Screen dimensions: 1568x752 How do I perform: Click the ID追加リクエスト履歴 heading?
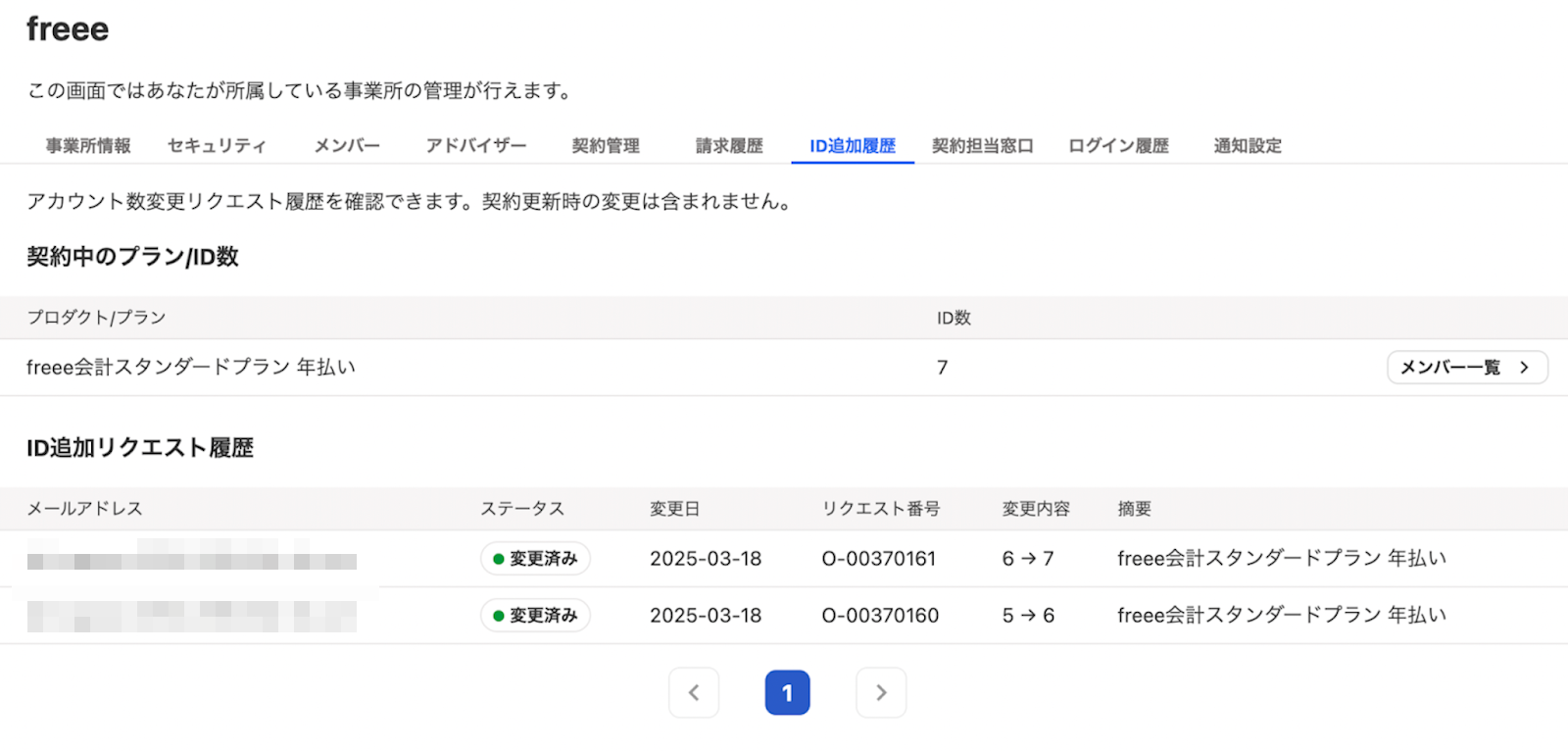[140, 448]
